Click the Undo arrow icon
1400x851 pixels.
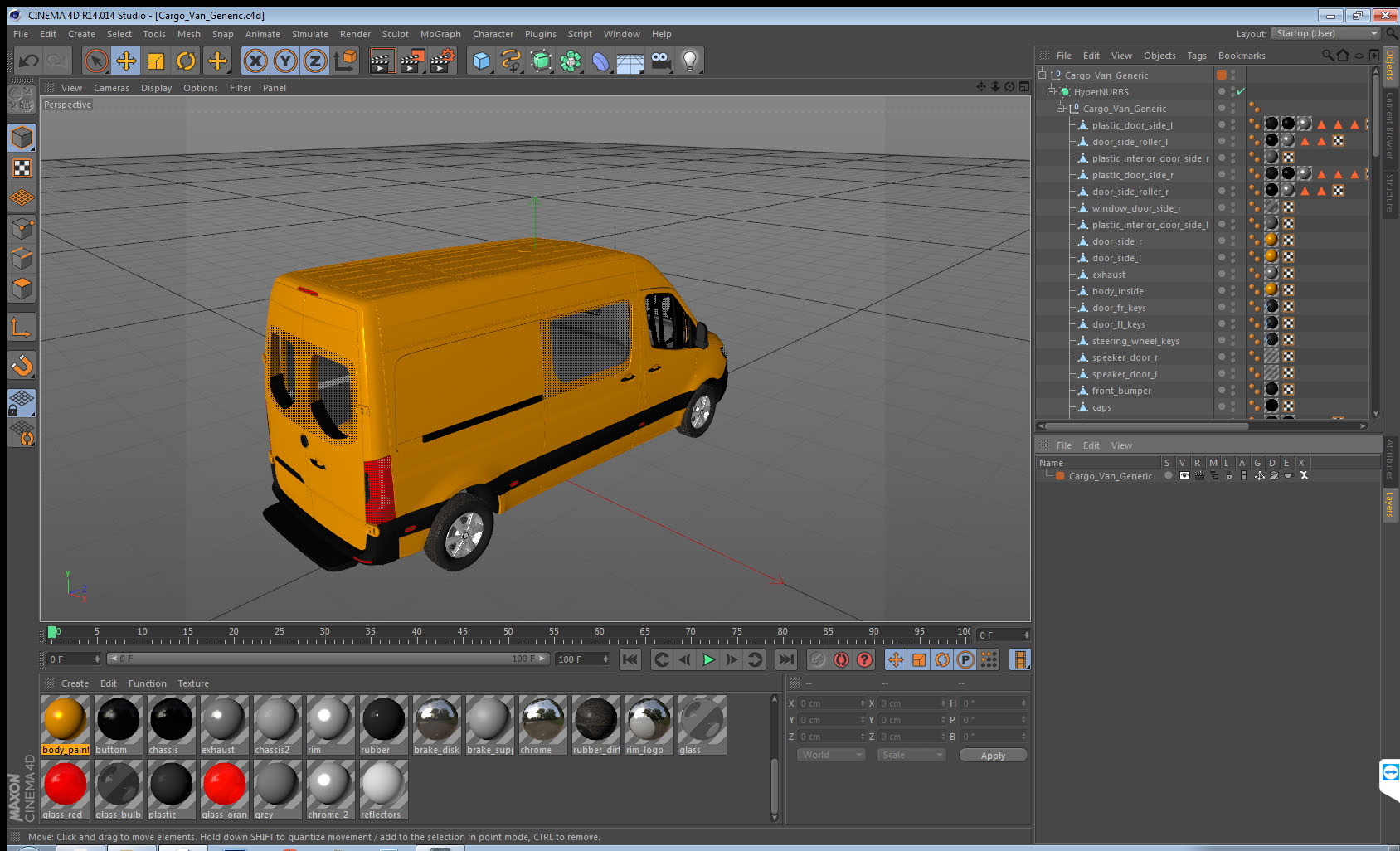29,61
